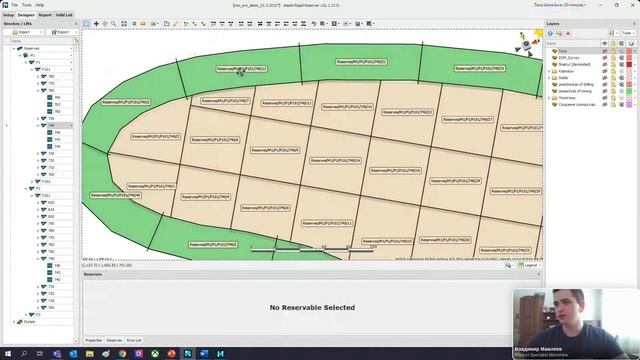Open the Legend dropdown below the viewport
The width and height of the screenshot is (640, 360).
[x=540, y=265]
